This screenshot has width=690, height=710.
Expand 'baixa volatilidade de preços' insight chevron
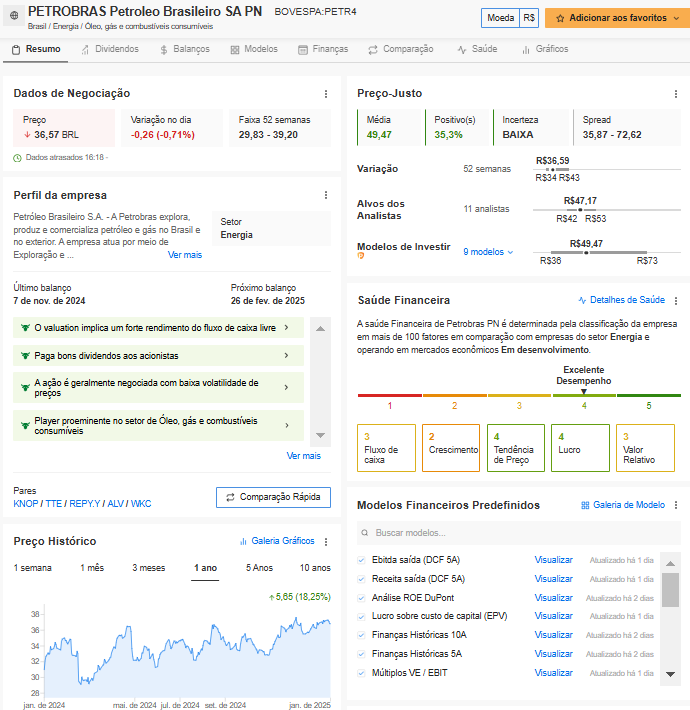coord(286,387)
